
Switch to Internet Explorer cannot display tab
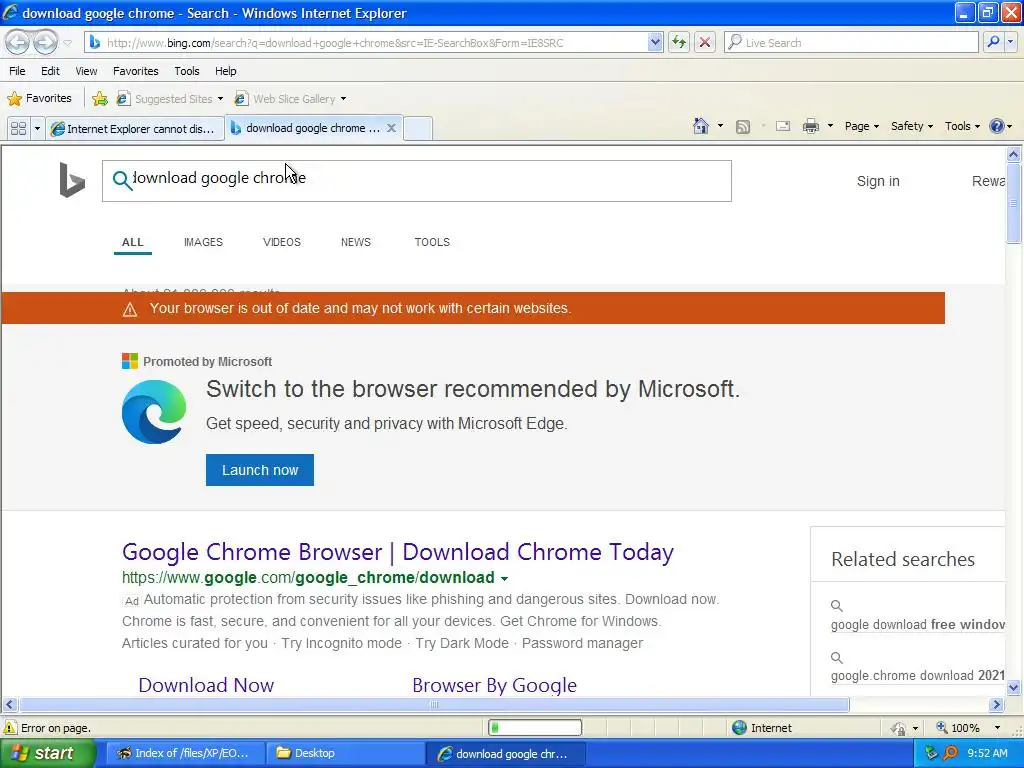135,129
